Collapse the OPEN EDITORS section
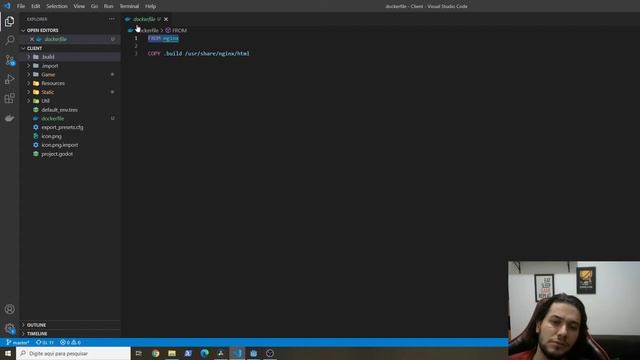The height and width of the screenshot is (360, 640). (x=42, y=30)
